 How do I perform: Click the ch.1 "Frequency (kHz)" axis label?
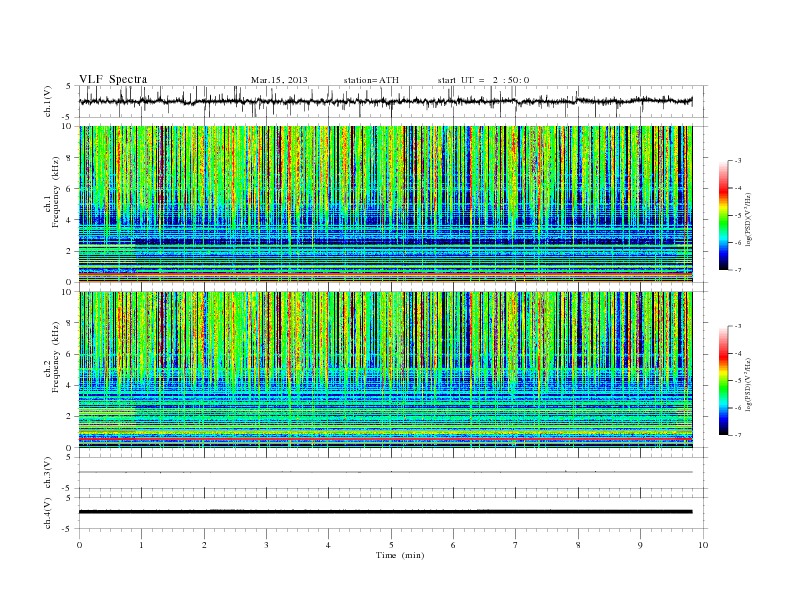[55, 192]
